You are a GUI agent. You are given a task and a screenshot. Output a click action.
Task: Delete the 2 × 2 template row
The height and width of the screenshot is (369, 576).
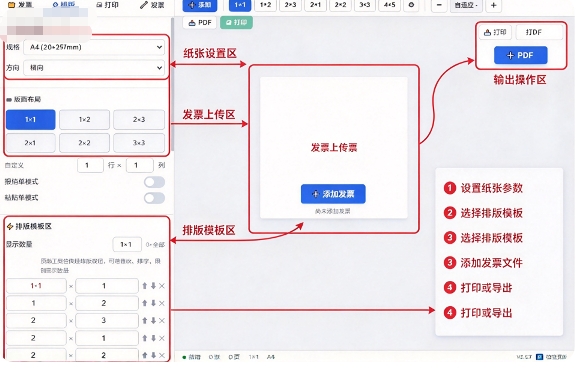click(x=162, y=355)
